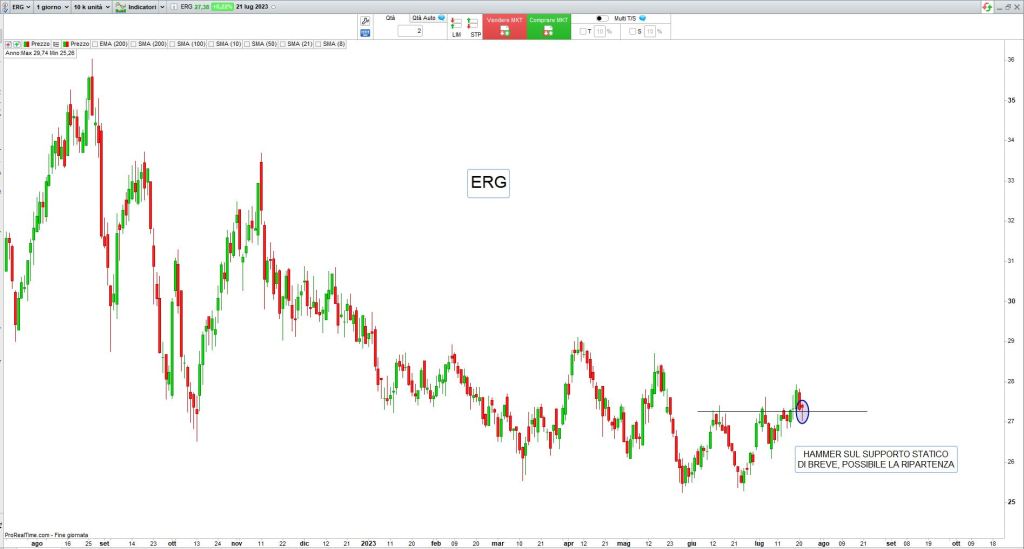The height and width of the screenshot is (549, 1024).
Task: Click the info icon before ERG quote
Action: pyautogui.click(x=174, y=7)
